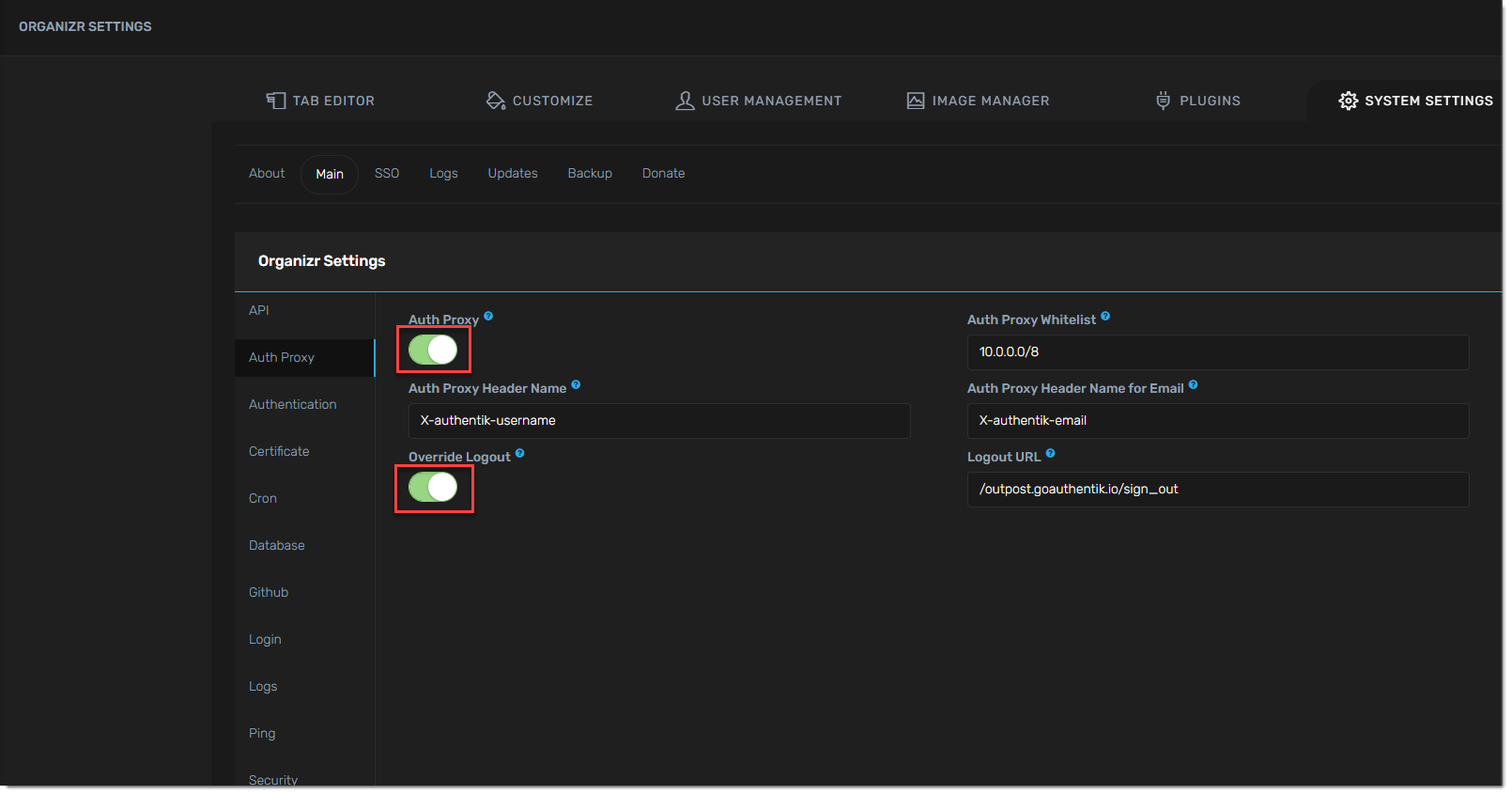Open the Updates tab
Image resolution: width=1512 pixels, height=795 pixels.
(x=512, y=174)
